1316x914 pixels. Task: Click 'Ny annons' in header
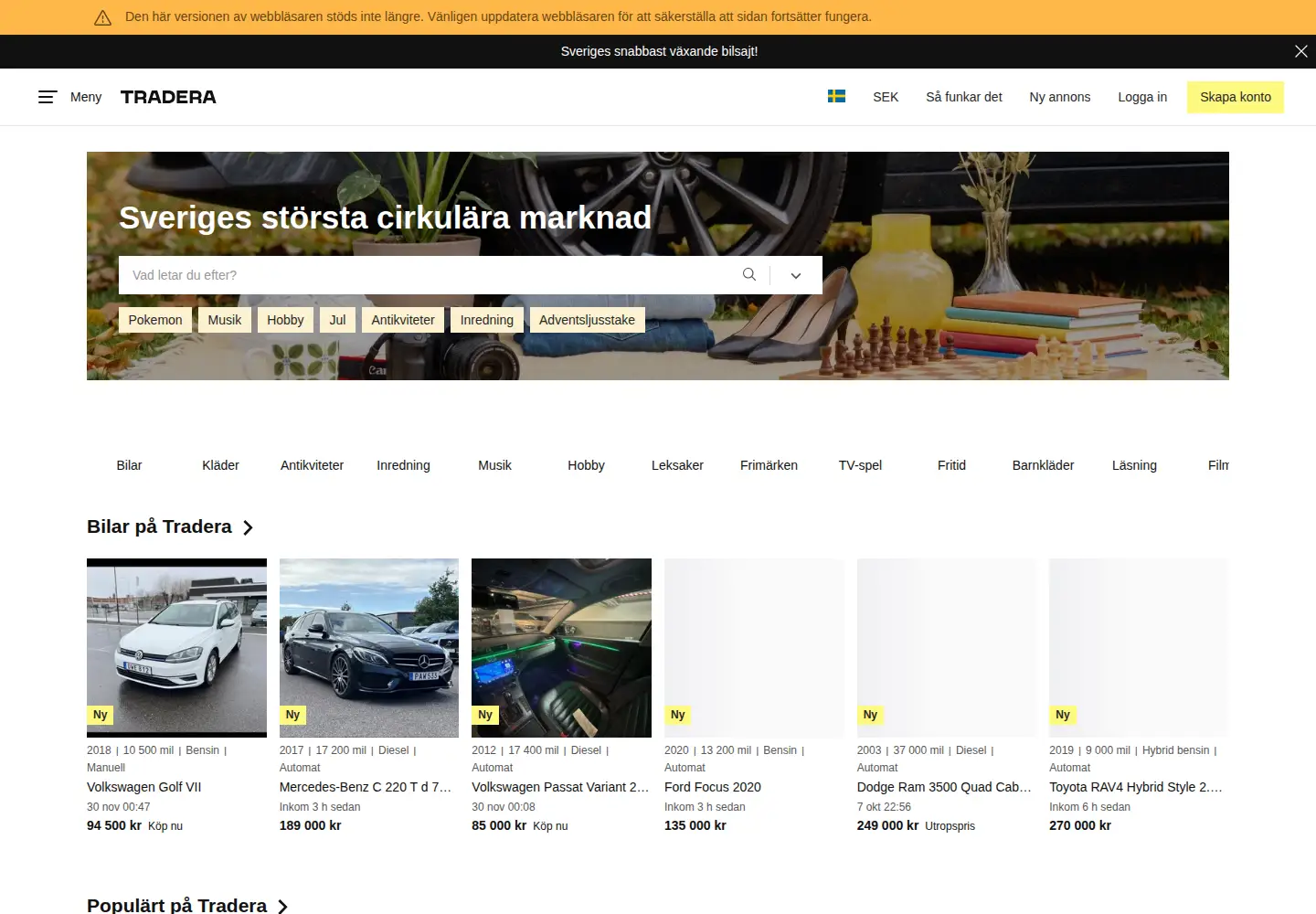[x=1060, y=97]
